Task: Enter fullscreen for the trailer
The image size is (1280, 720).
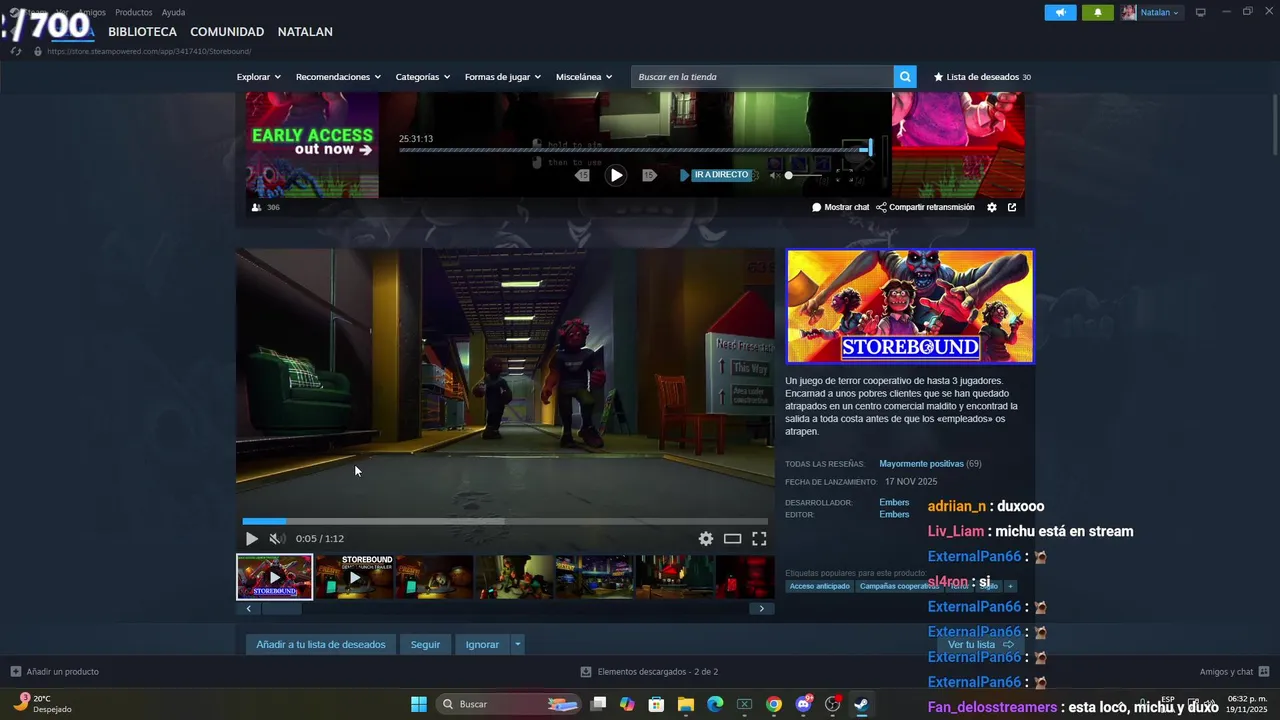Action: point(759,538)
